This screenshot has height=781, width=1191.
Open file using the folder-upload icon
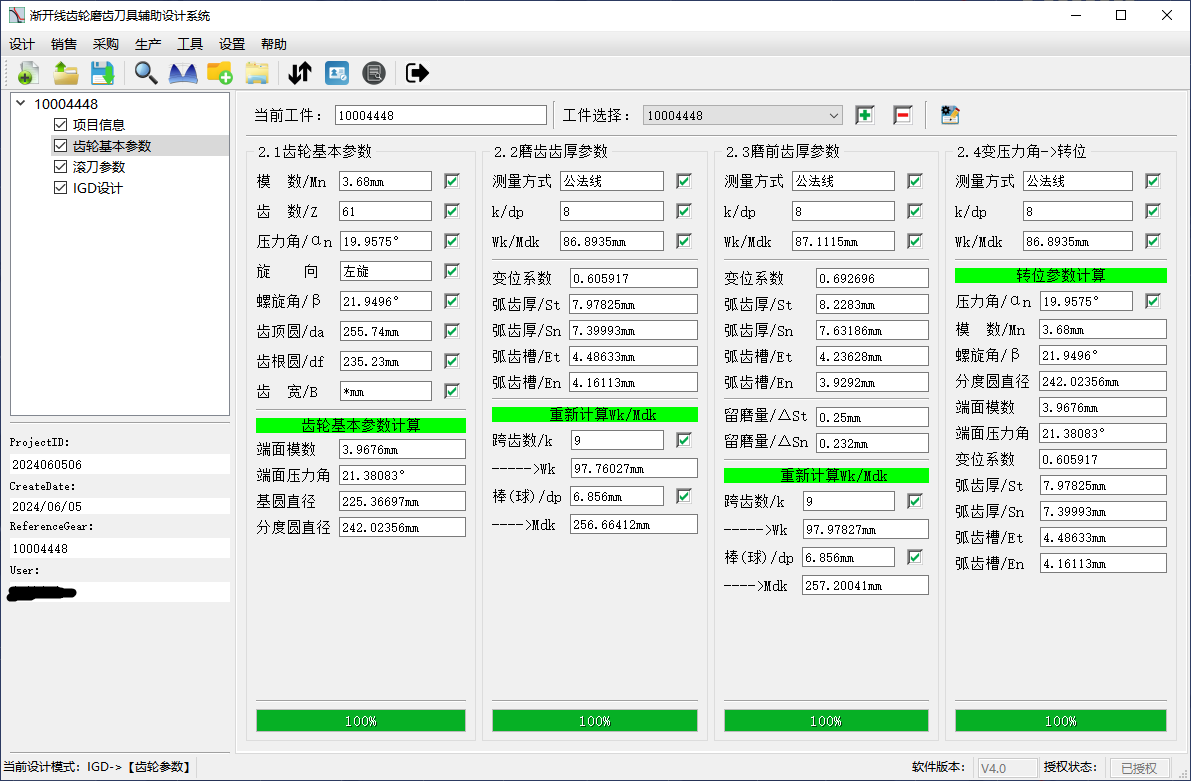(x=66, y=73)
